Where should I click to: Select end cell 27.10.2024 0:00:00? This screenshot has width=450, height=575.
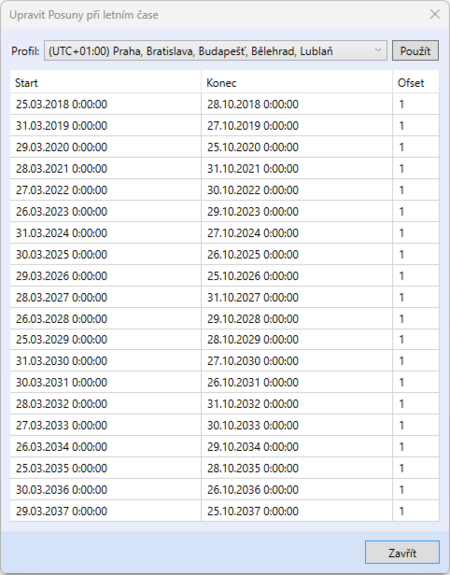297,233
